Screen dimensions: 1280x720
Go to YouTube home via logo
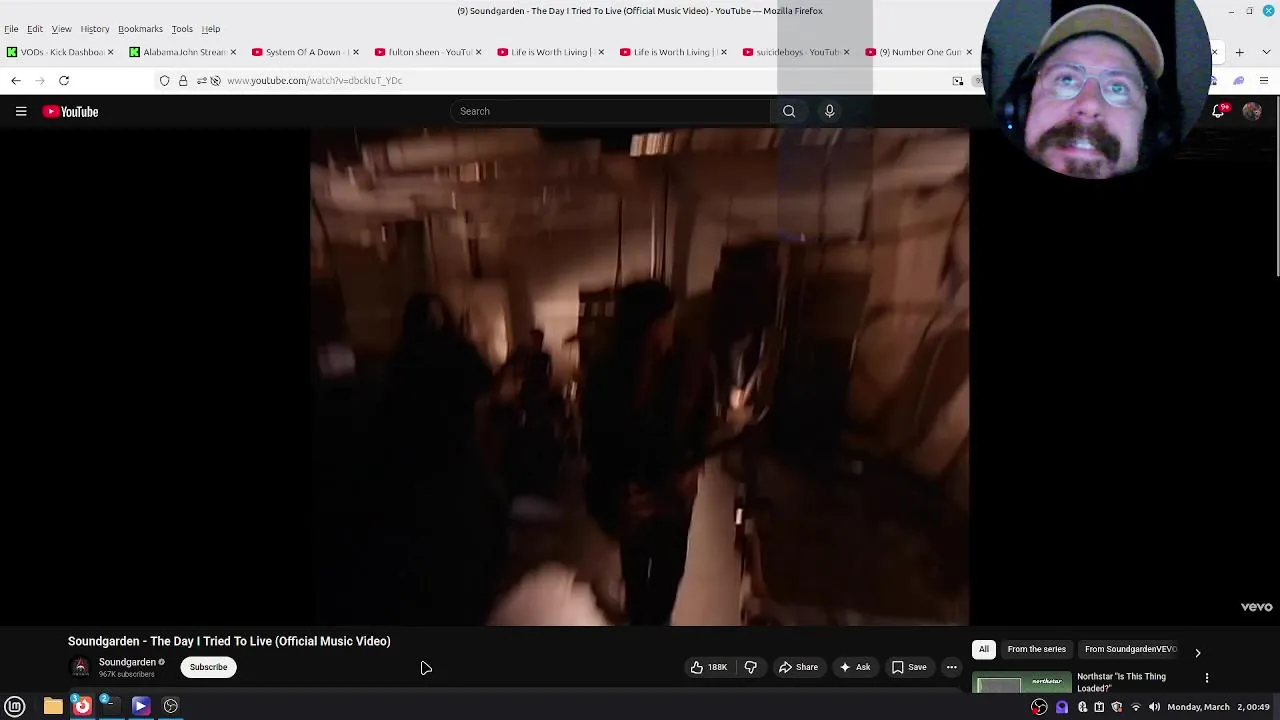70,111
